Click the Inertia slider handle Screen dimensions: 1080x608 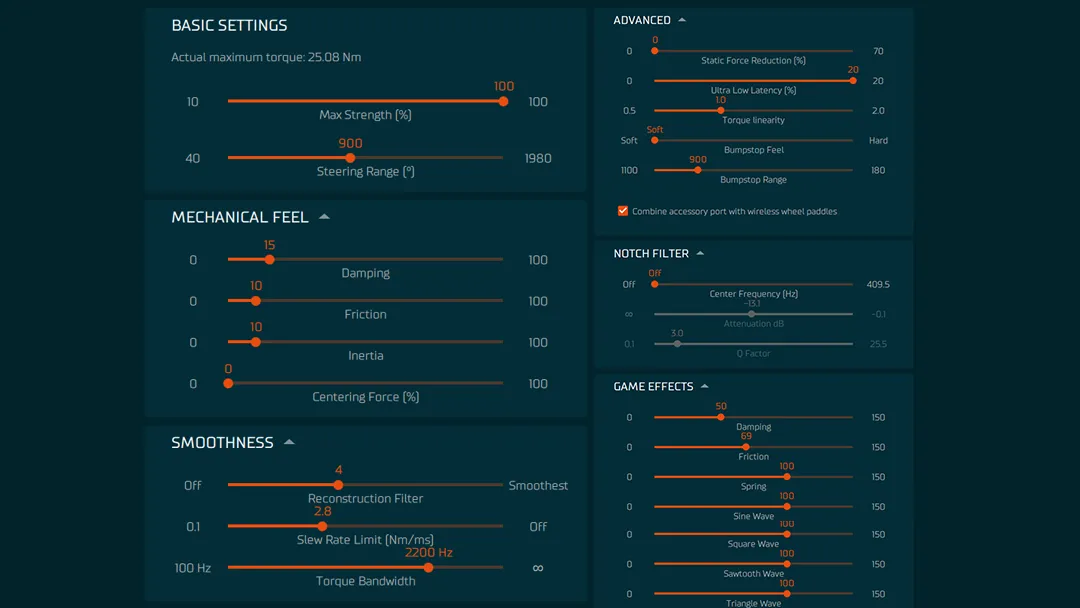click(x=256, y=342)
